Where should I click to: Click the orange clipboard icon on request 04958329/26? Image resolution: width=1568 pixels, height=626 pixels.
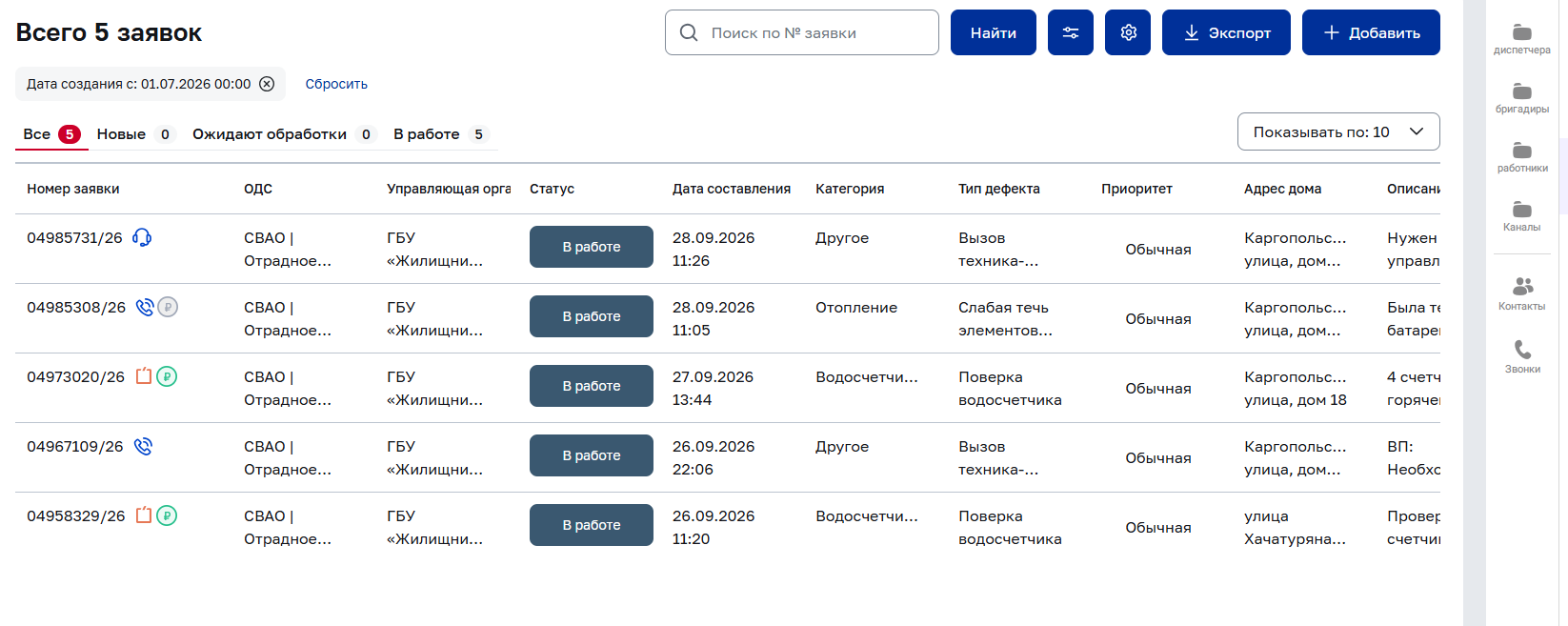144,515
